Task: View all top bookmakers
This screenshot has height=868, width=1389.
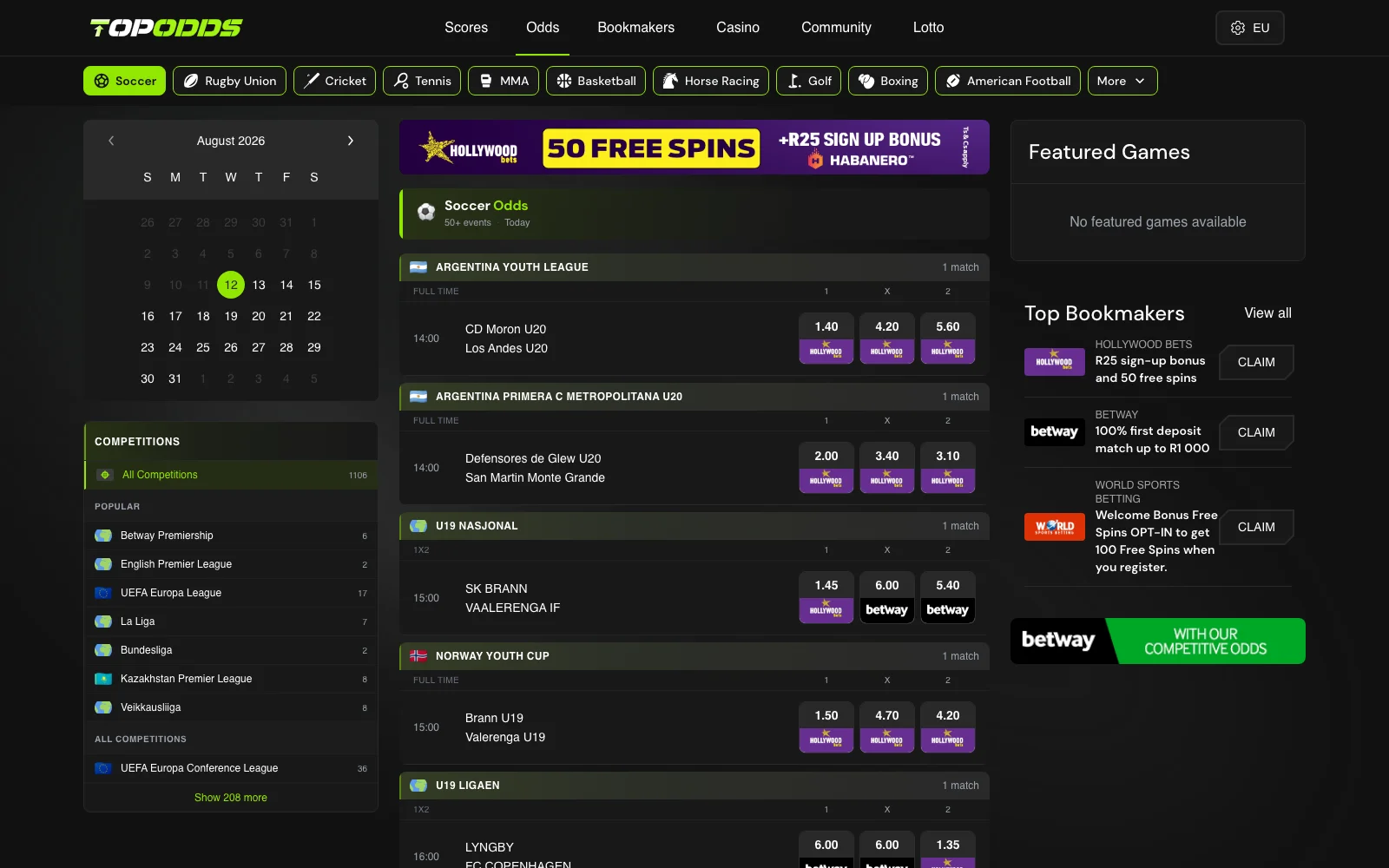Action: pyautogui.click(x=1267, y=313)
